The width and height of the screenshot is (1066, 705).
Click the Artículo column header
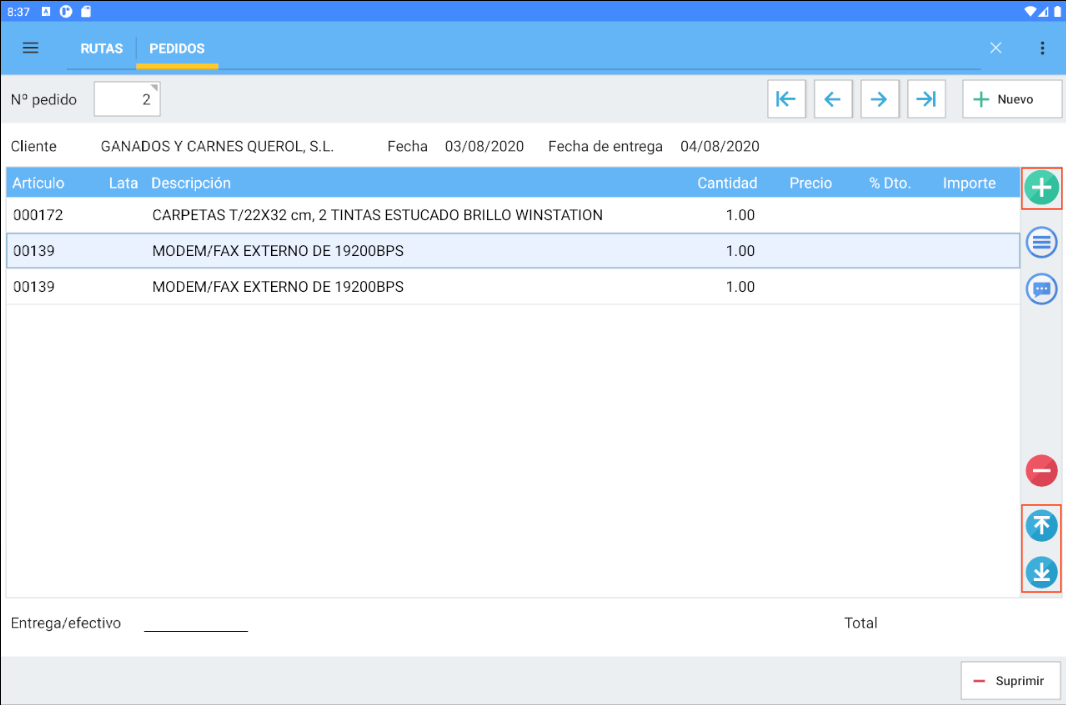[x=38, y=183]
